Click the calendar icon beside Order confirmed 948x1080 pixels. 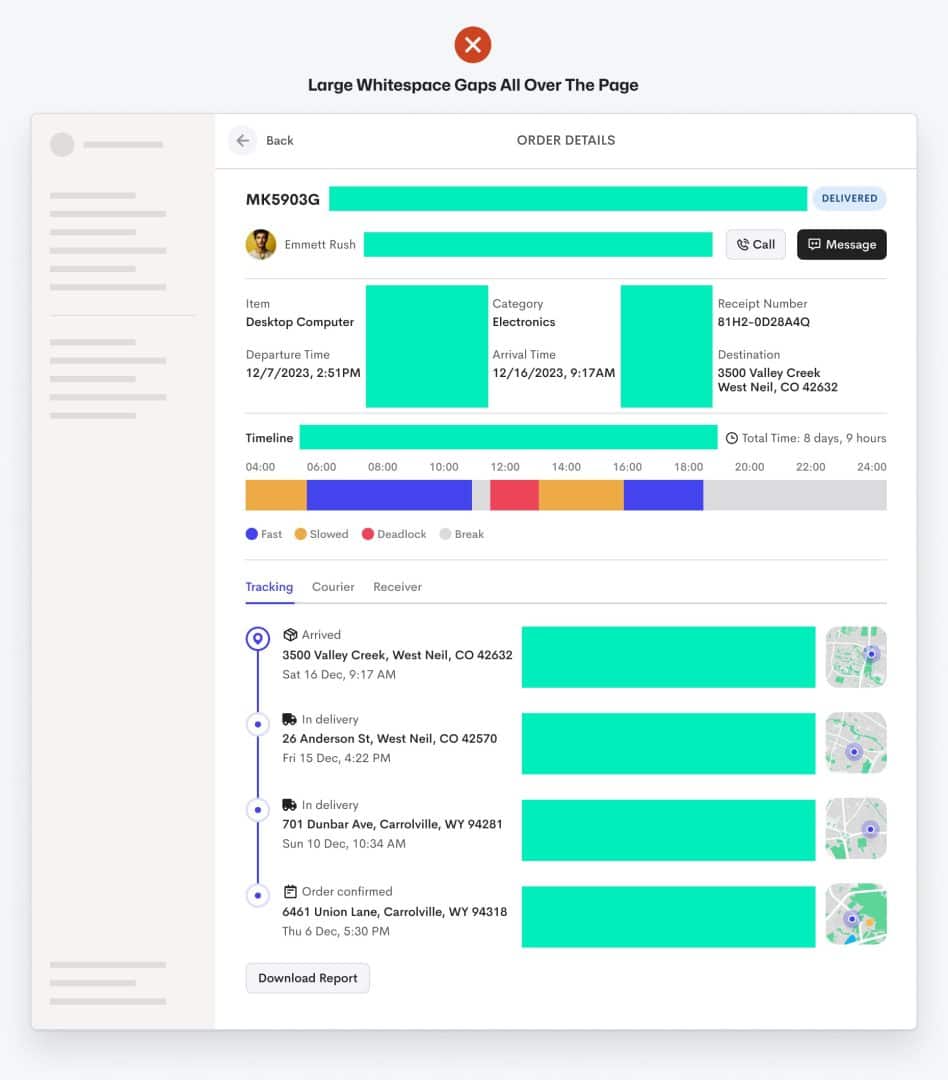[290, 892]
